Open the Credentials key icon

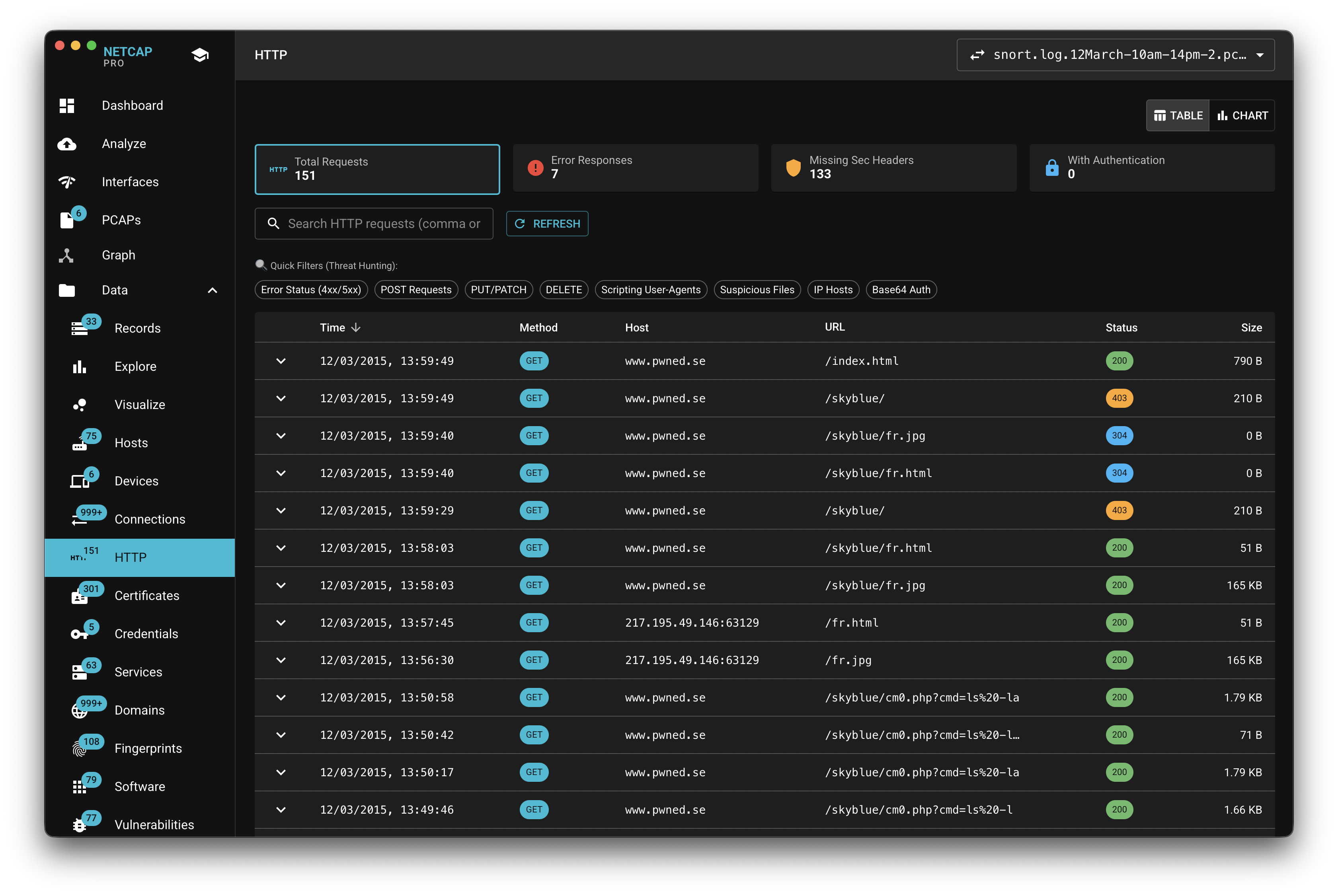point(80,634)
